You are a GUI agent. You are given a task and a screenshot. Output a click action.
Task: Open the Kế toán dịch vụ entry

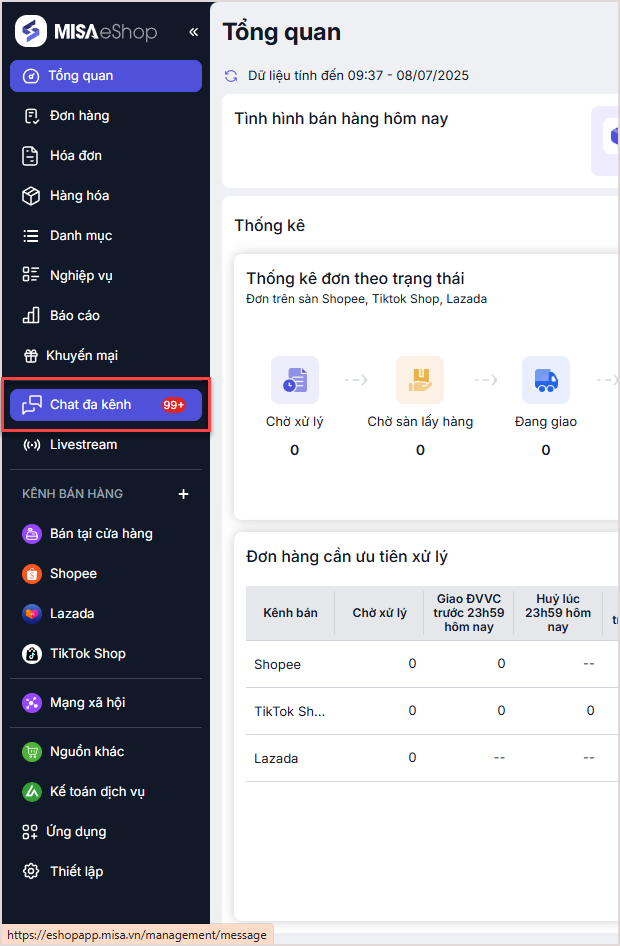[x=106, y=792]
